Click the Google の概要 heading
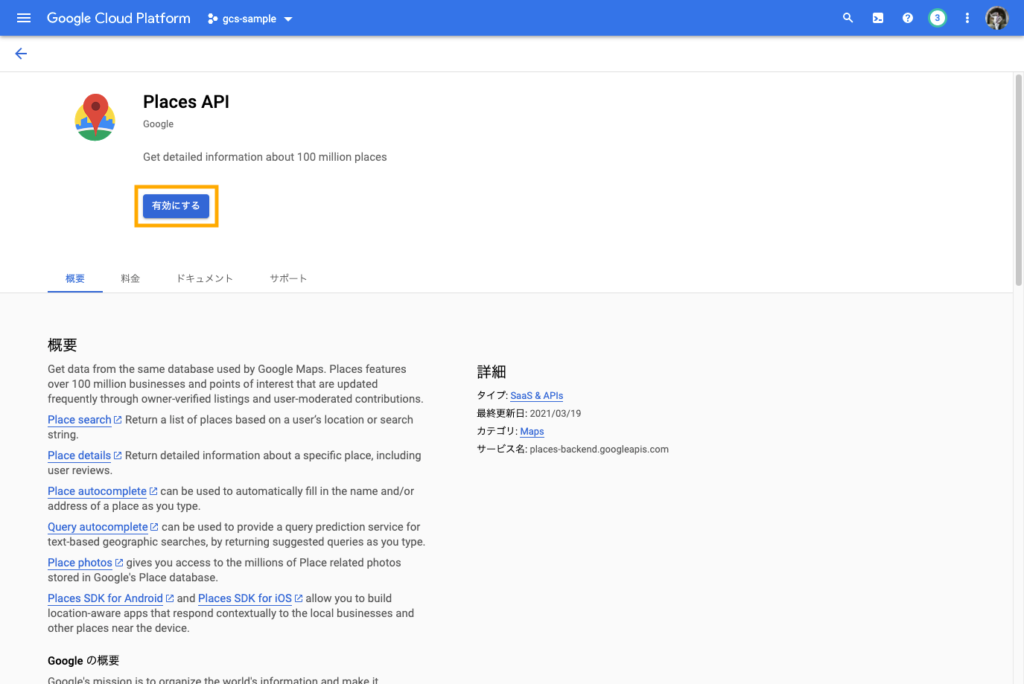 [84, 660]
